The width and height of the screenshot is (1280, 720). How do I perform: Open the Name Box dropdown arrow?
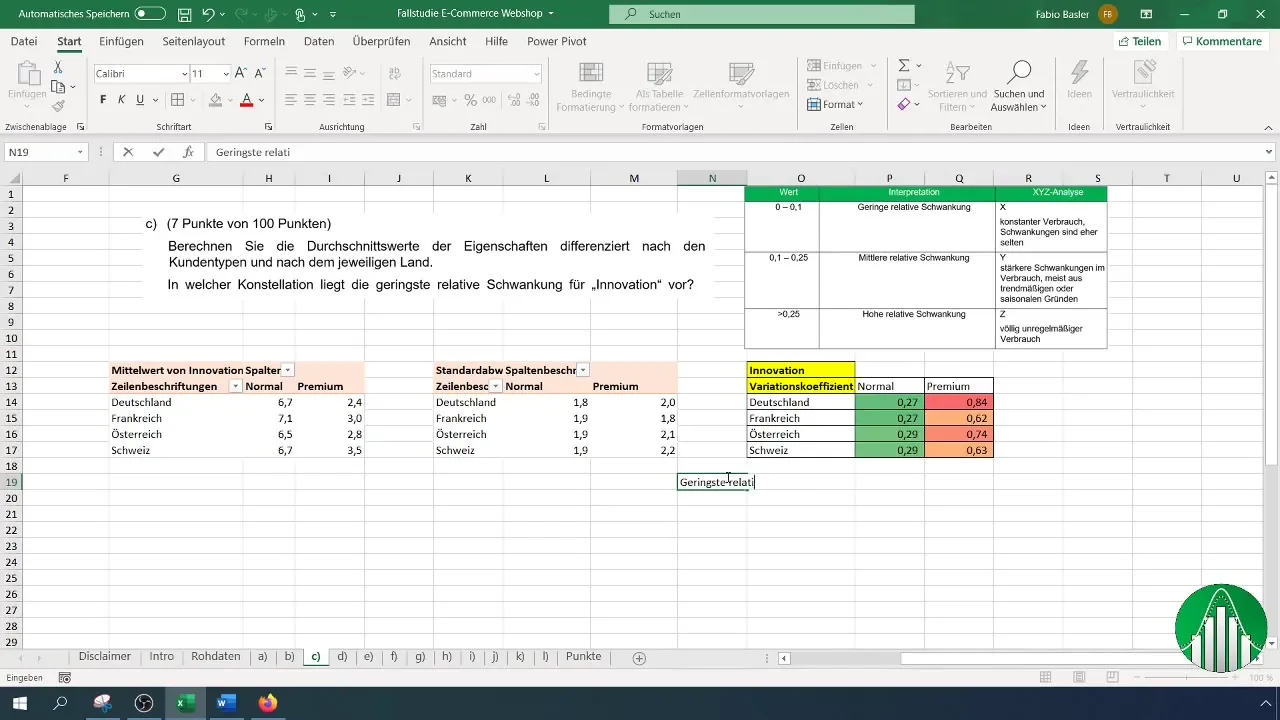point(81,152)
